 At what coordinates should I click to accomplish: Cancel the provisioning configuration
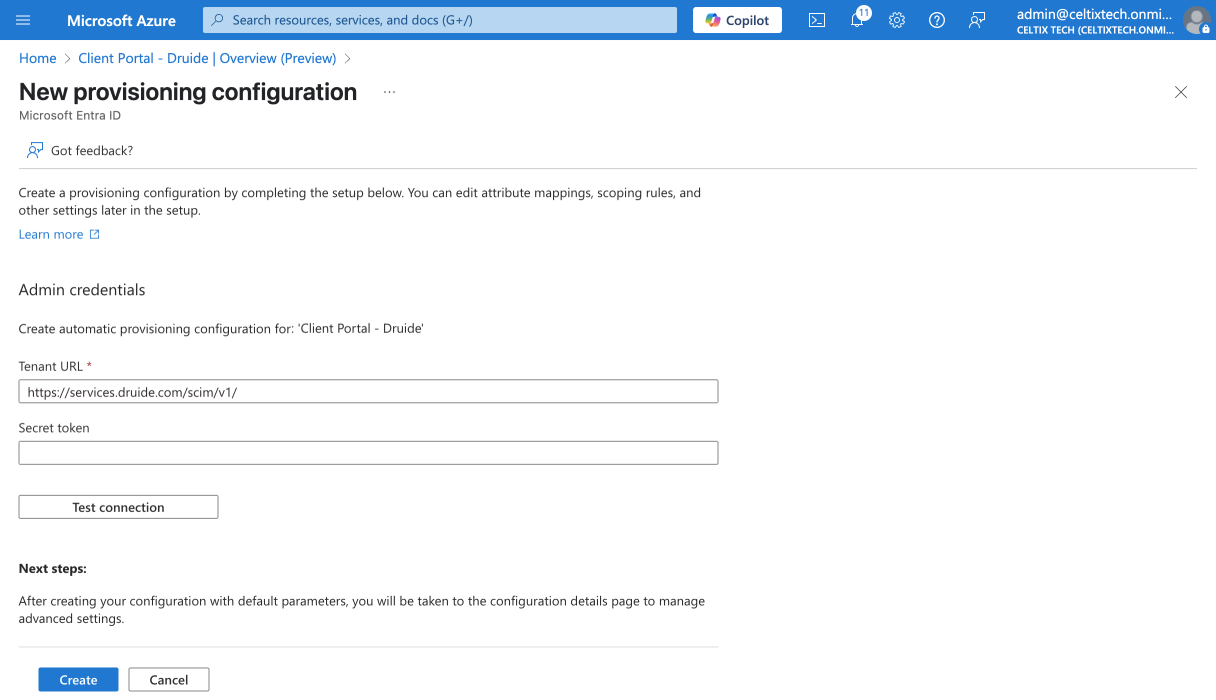coord(168,680)
